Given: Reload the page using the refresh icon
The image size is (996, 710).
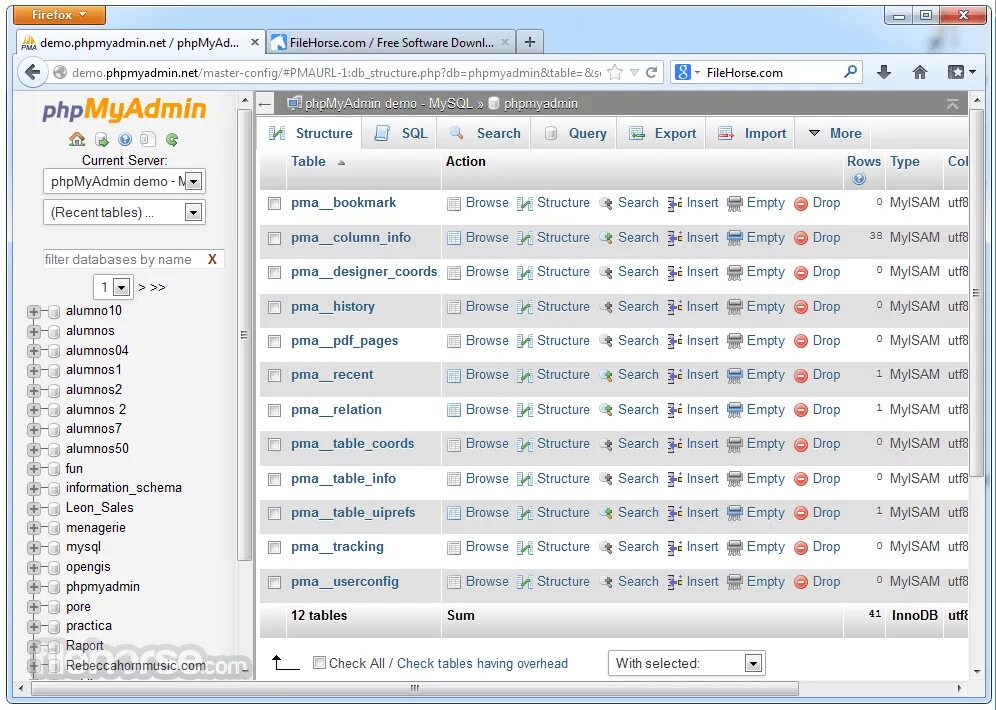Looking at the screenshot, I should pyautogui.click(x=651, y=72).
